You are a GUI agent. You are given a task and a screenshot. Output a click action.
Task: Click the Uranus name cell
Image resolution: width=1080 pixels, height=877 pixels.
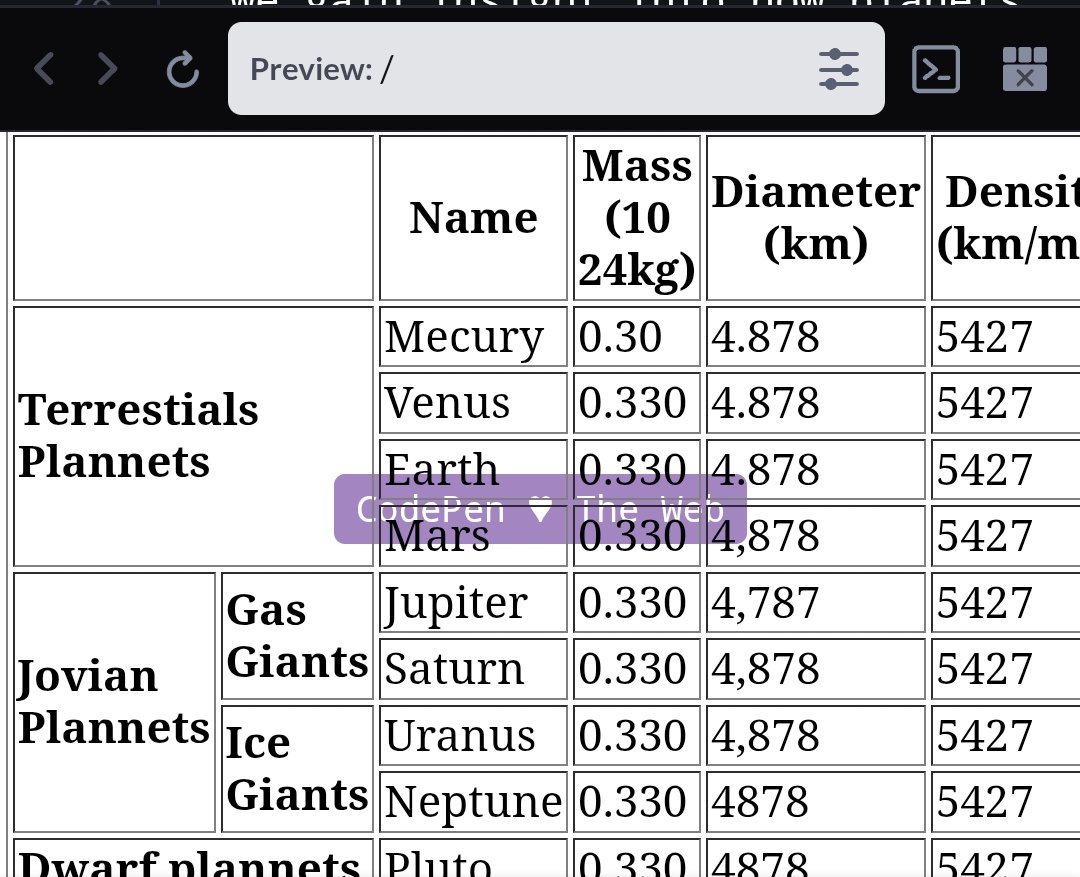tap(473, 736)
